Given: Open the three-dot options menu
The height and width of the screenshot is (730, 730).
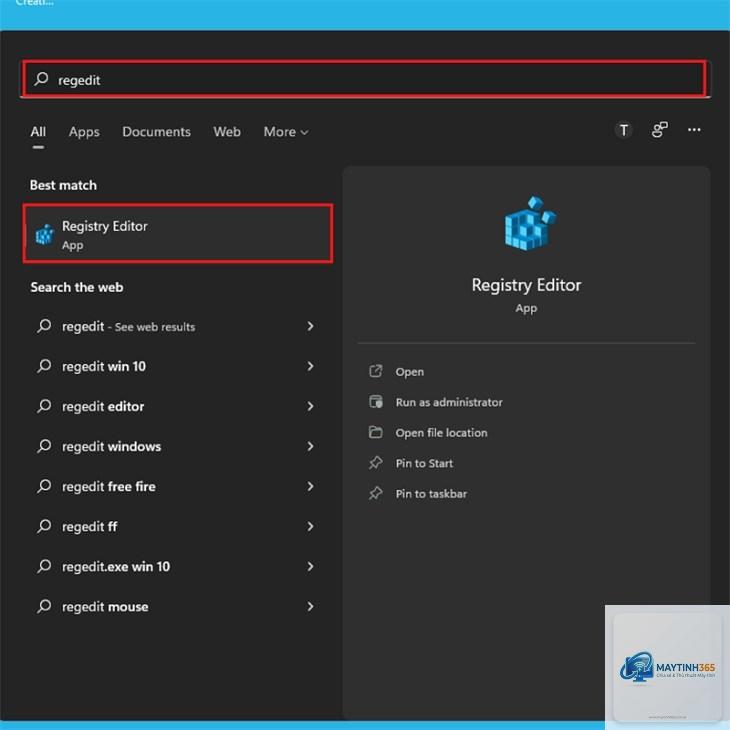Looking at the screenshot, I should pyautogui.click(x=694, y=130).
